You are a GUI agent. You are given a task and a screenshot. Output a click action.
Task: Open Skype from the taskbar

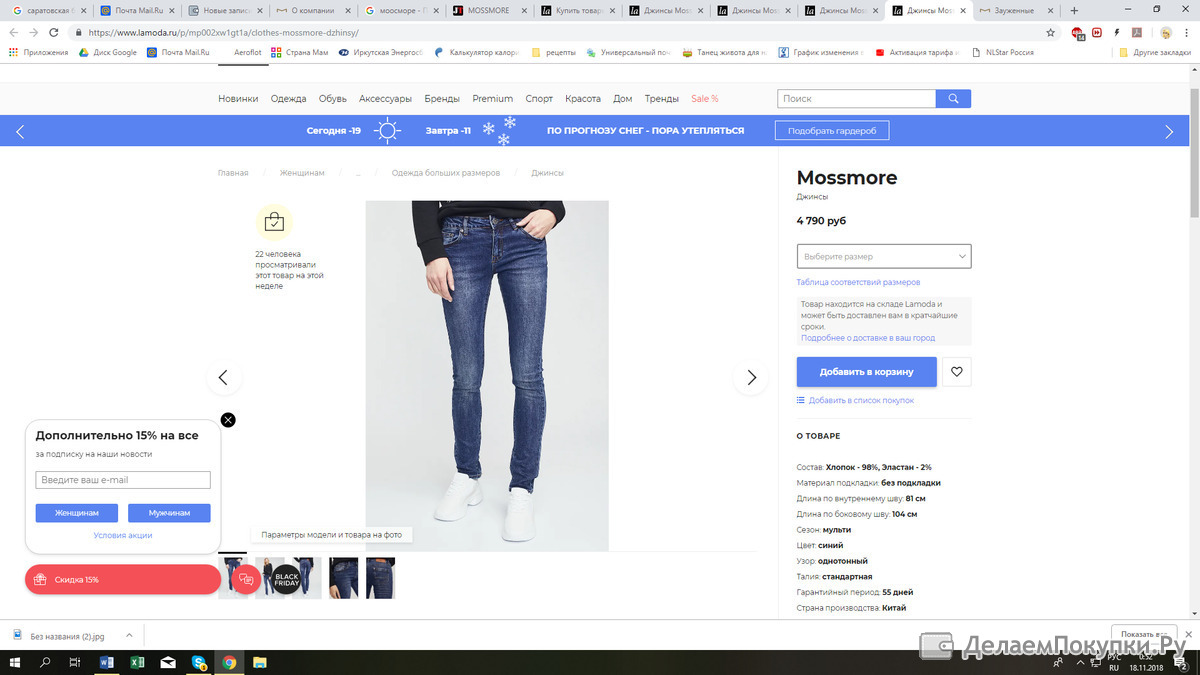(199, 662)
